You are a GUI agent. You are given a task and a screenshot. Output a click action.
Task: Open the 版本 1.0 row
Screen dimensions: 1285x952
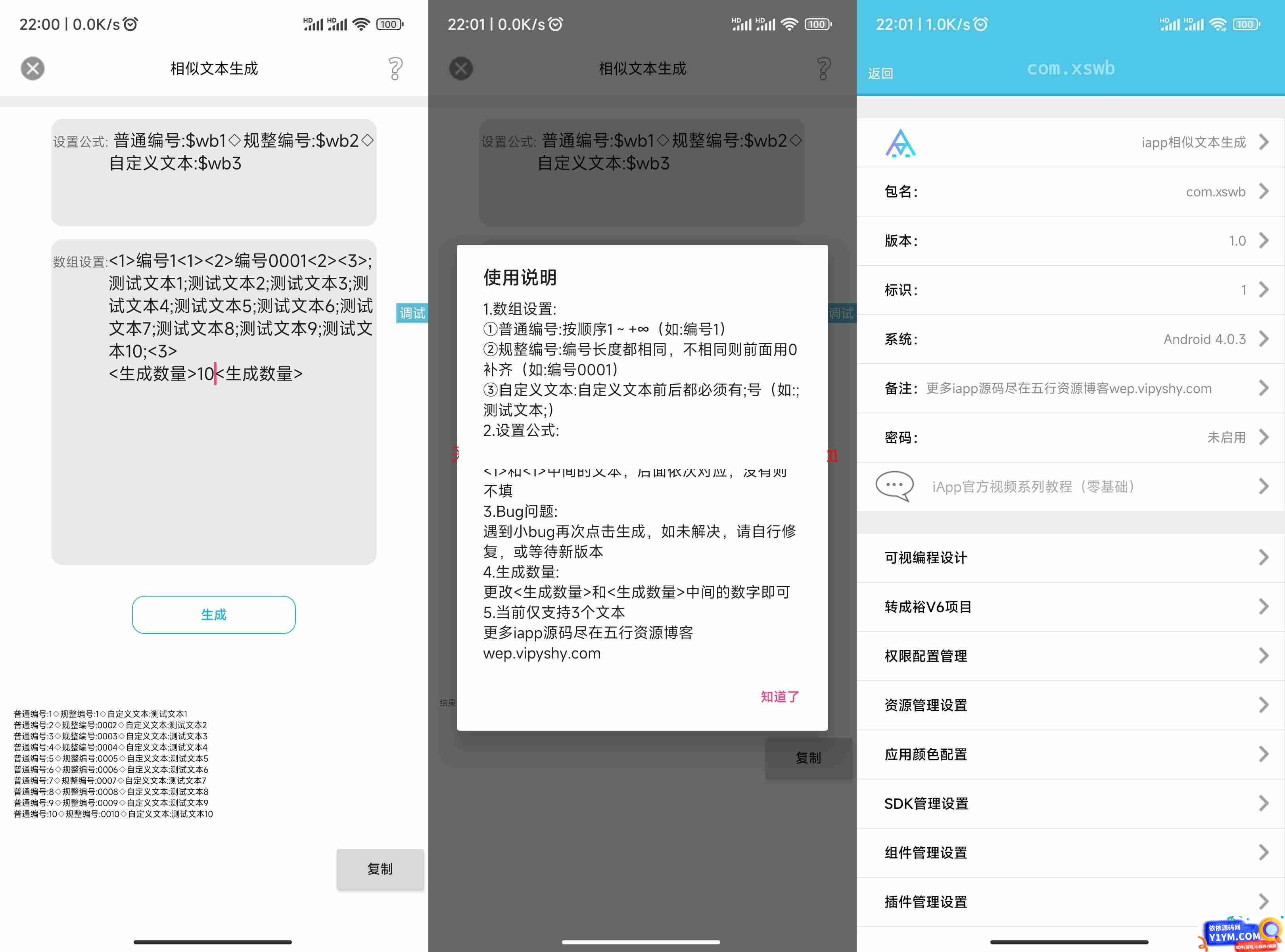pyautogui.click(x=1071, y=241)
